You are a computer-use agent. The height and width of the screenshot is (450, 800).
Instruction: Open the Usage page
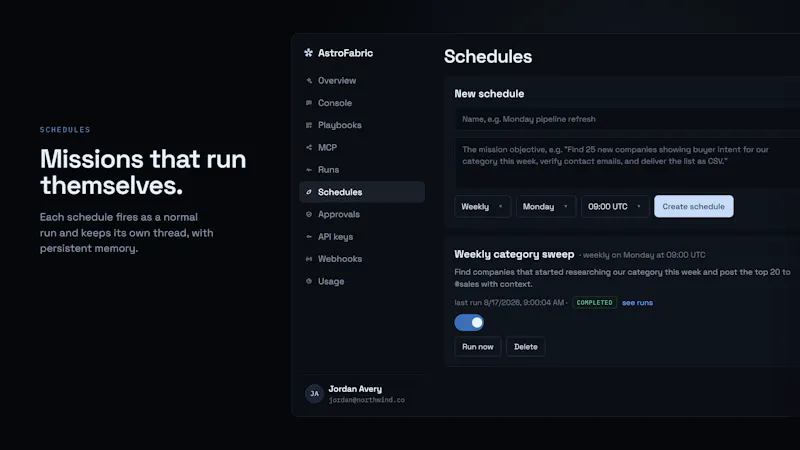click(362, 281)
